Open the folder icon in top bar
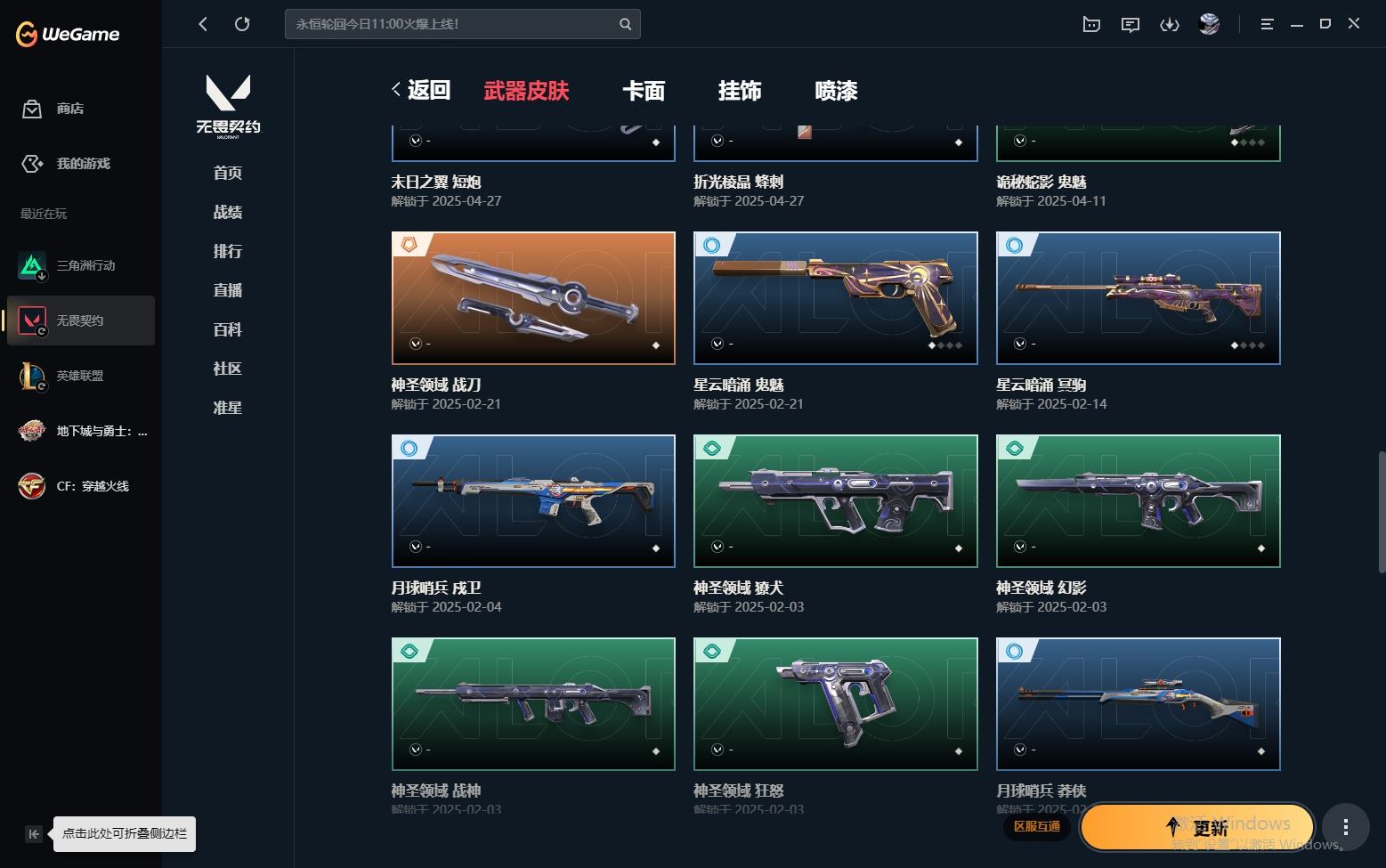This screenshot has height=868, width=1386. coord(1091,24)
